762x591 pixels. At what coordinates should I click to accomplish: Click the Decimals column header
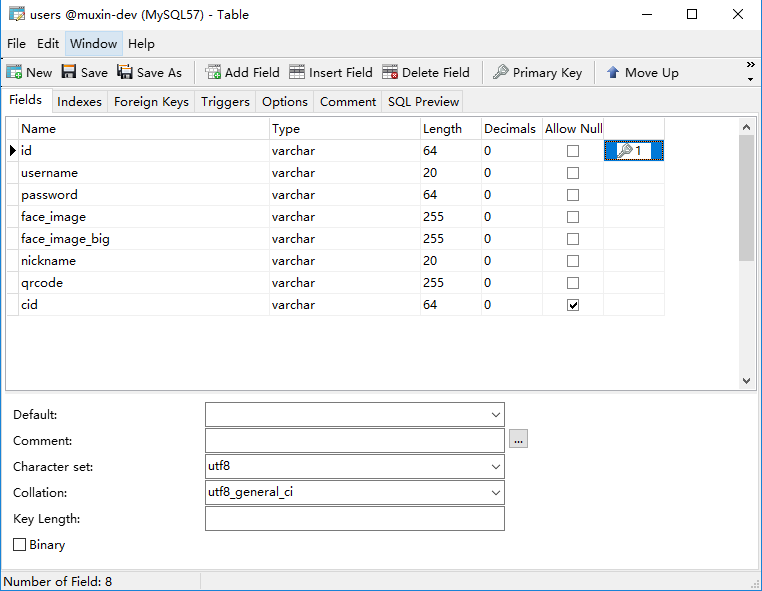(x=512, y=129)
